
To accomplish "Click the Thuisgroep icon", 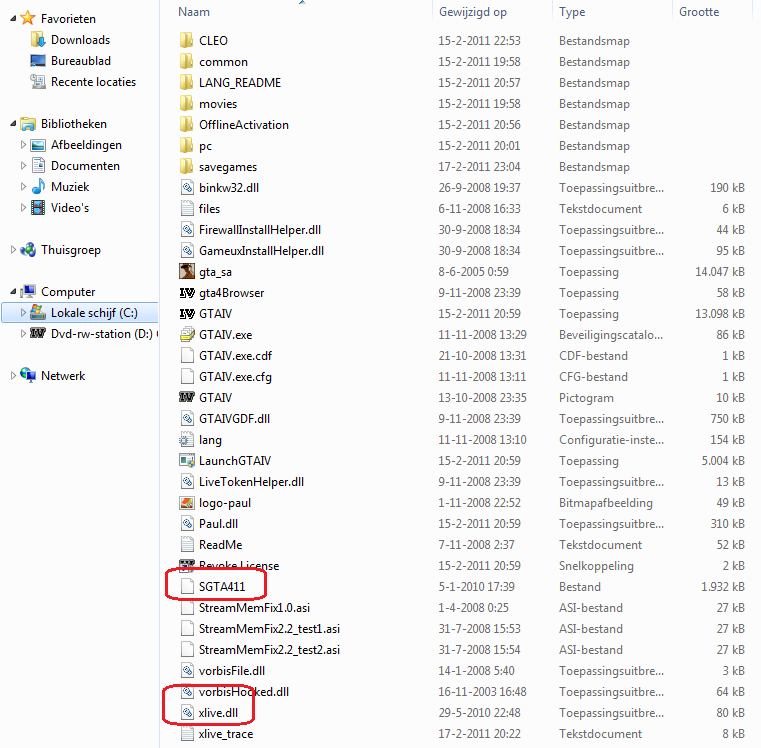I will 28,249.
